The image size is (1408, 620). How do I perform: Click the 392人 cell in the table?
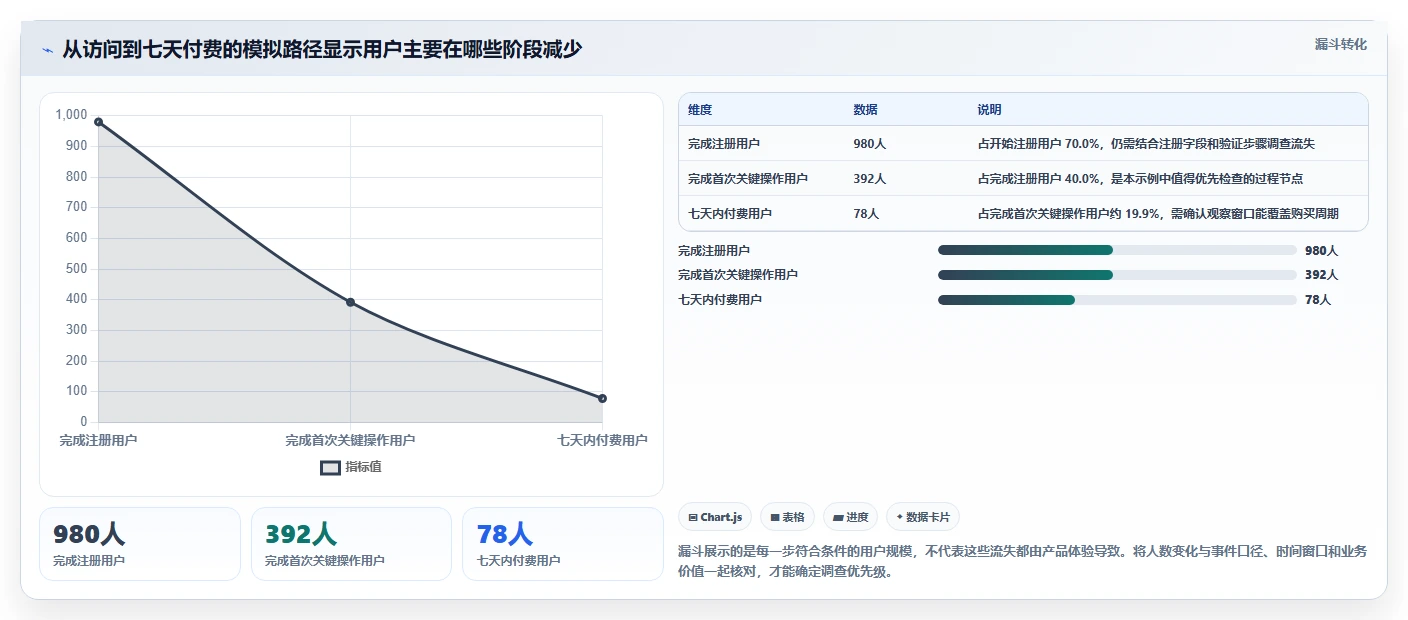[x=869, y=179]
